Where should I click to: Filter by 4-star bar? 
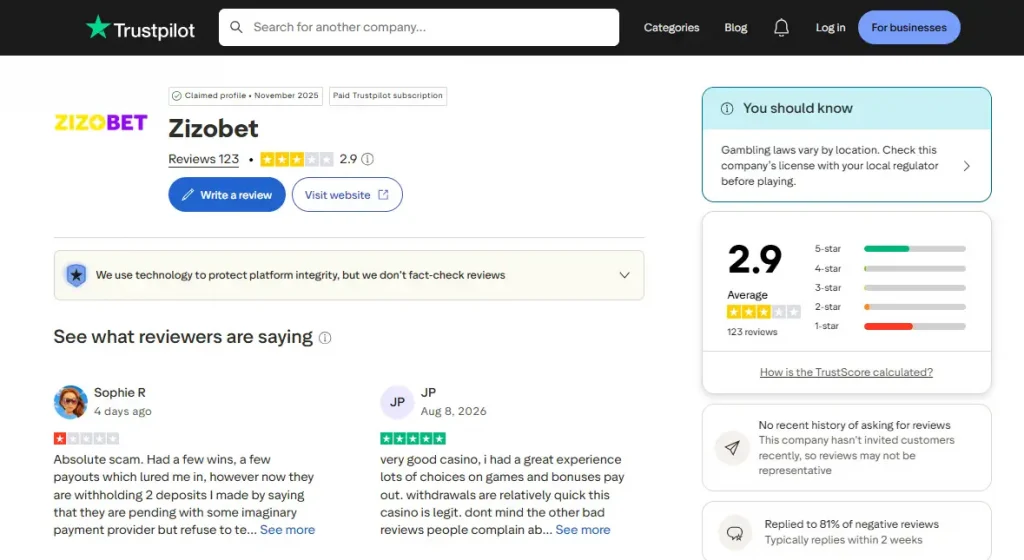[x=914, y=268]
